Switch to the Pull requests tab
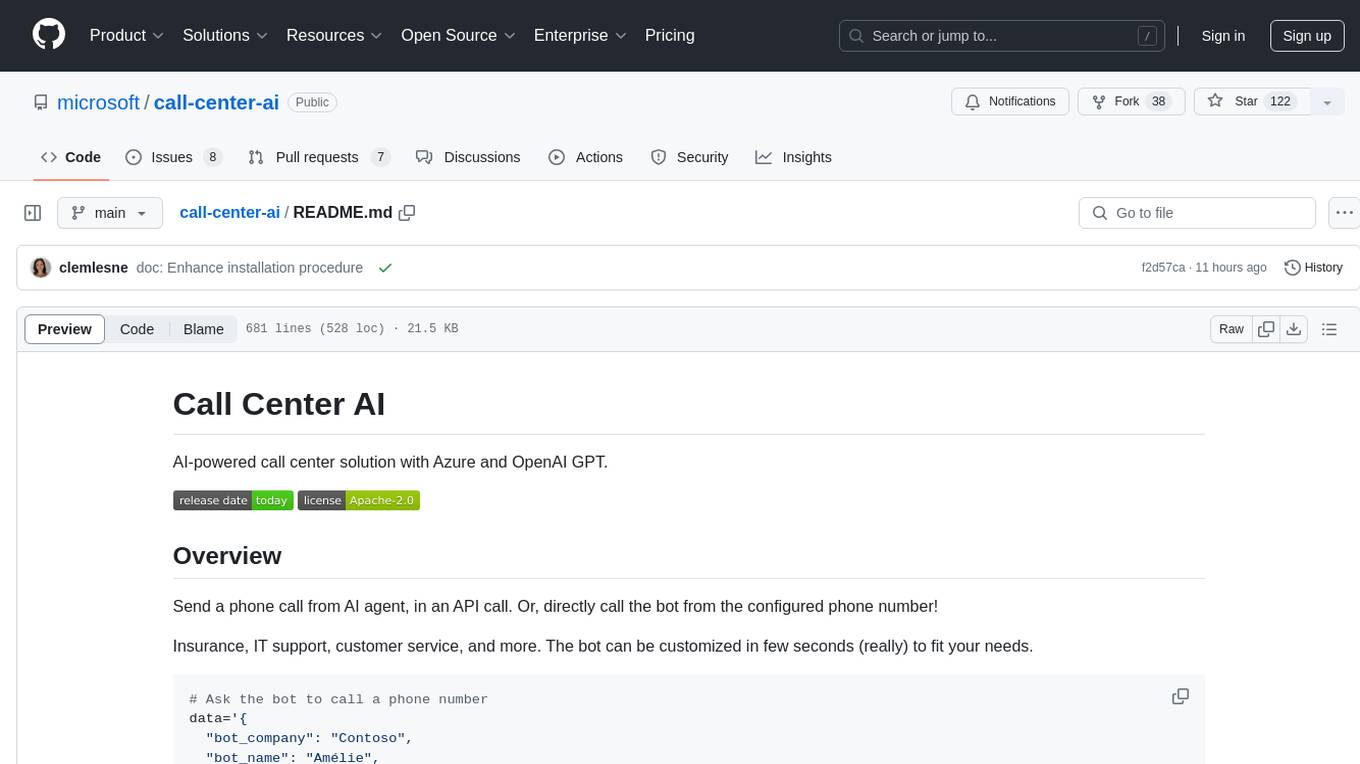1360x764 pixels. point(318,157)
